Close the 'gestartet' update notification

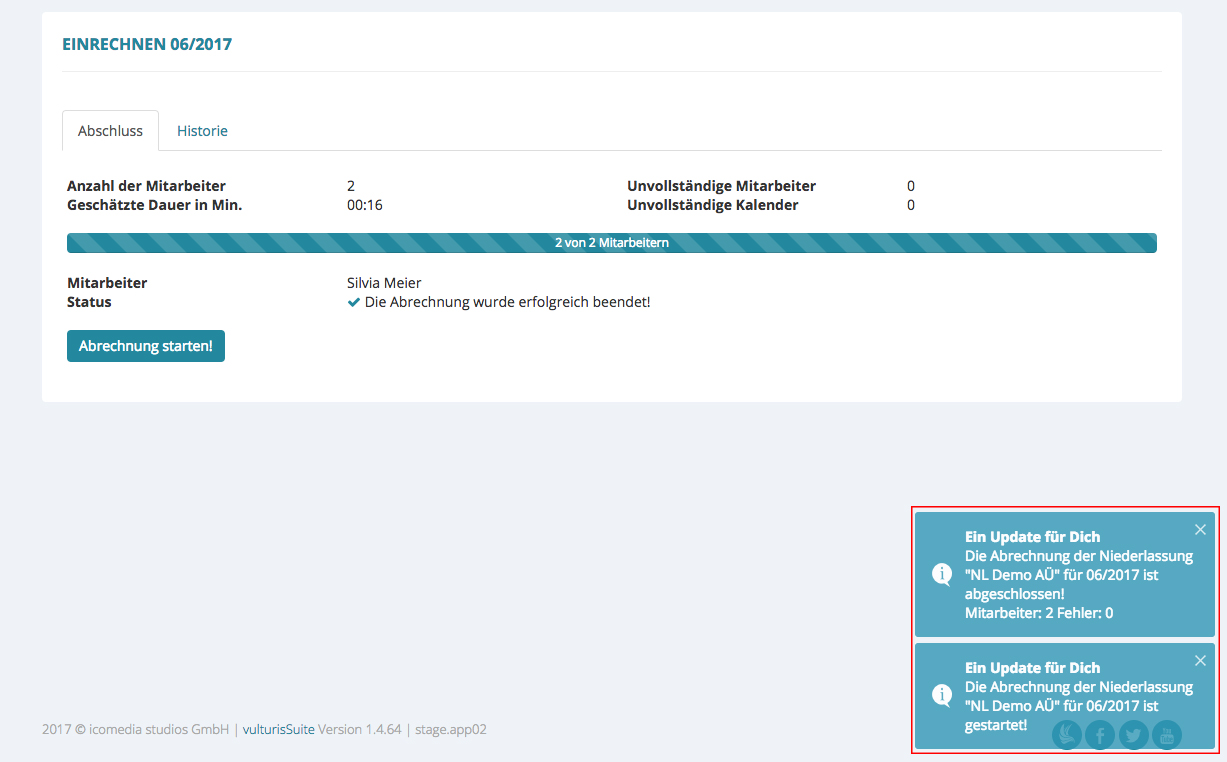(x=1200, y=661)
